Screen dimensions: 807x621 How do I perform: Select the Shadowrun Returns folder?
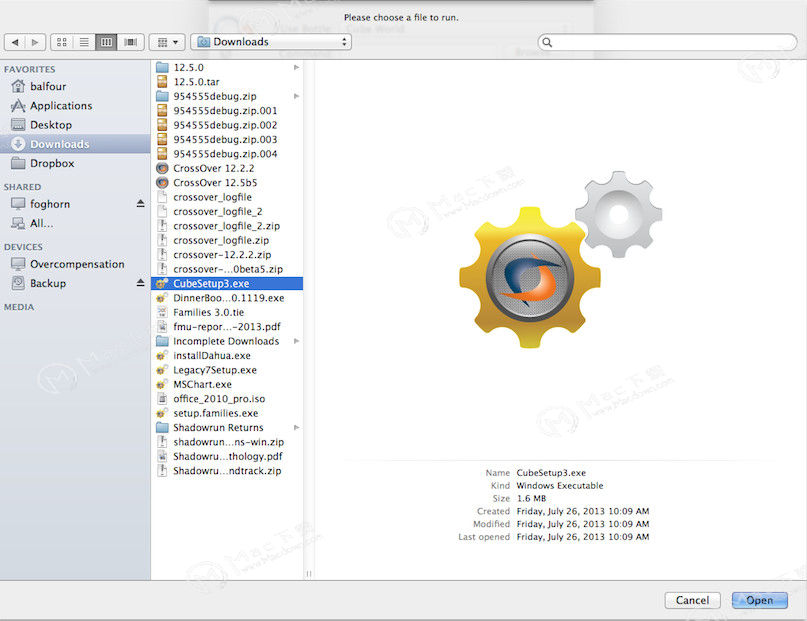click(227, 428)
